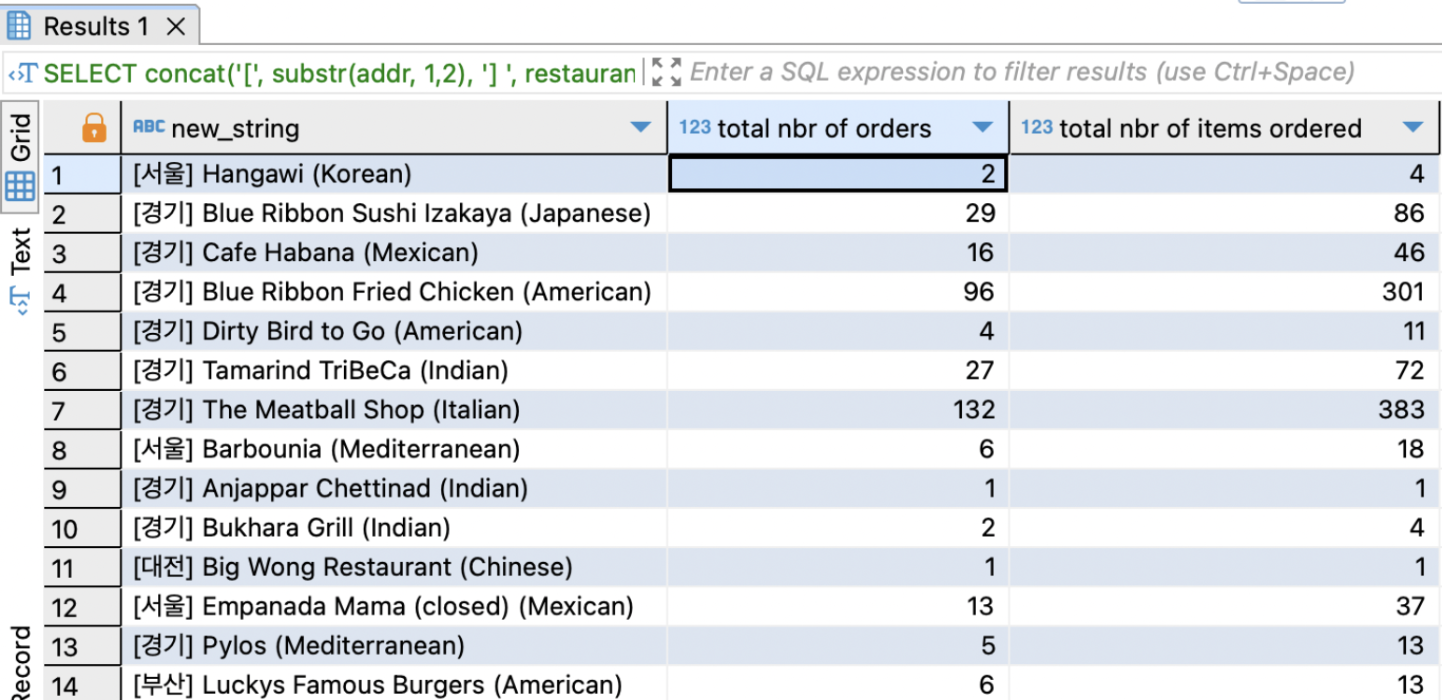
Task: Open total nbr of items ordered dropdown
Action: (1412, 128)
